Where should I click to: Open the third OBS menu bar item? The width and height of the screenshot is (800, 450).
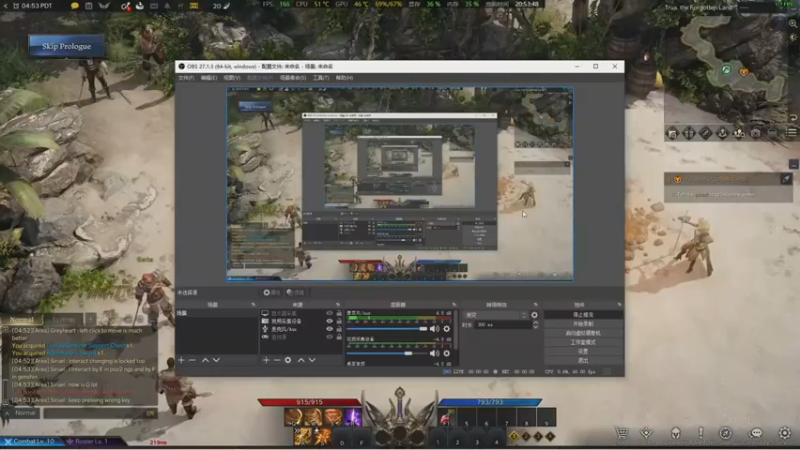click(x=232, y=78)
